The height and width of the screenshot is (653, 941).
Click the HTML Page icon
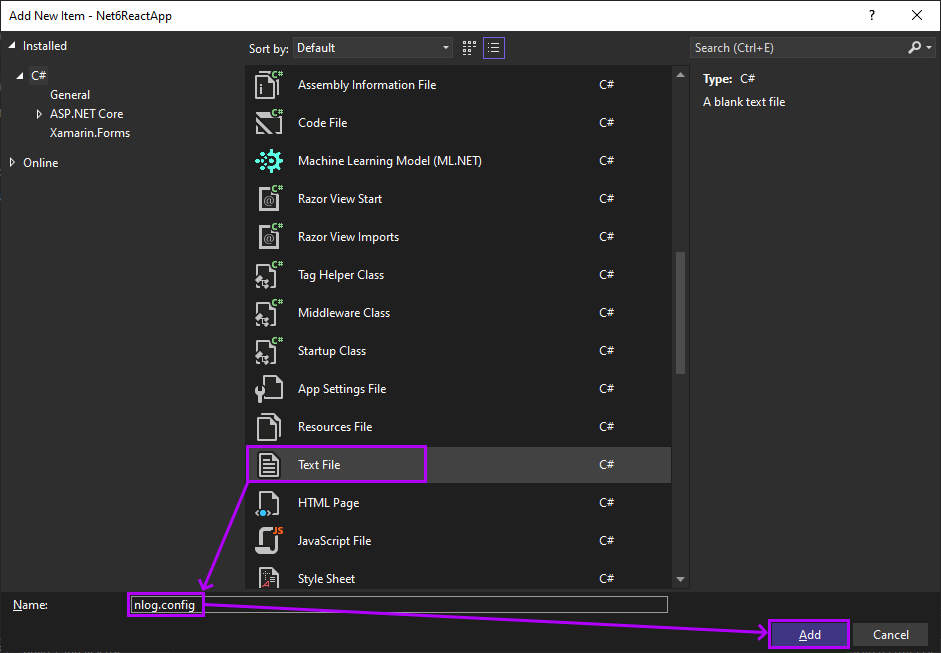(x=268, y=503)
